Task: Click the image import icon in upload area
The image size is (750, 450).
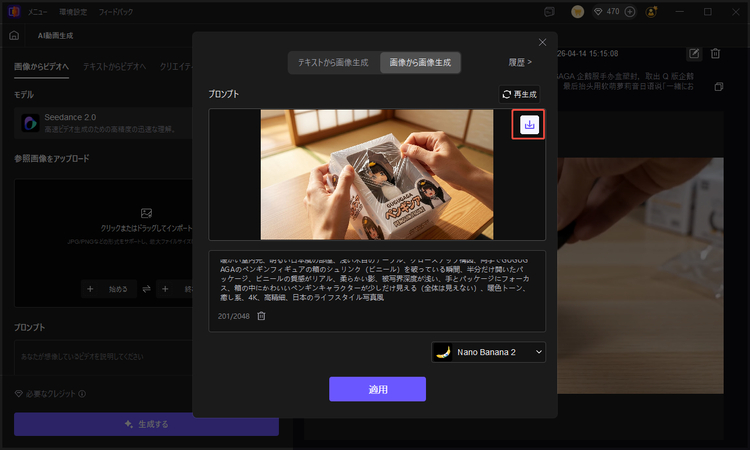Action: (x=146, y=213)
